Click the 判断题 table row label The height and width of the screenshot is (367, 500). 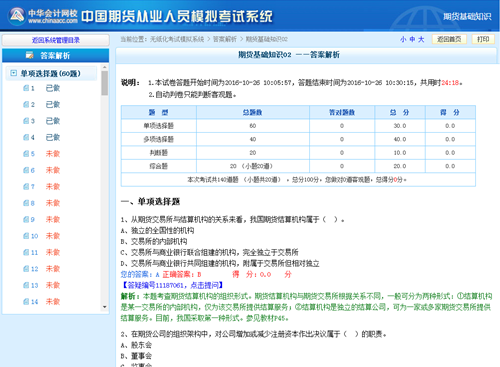(159, 153)
